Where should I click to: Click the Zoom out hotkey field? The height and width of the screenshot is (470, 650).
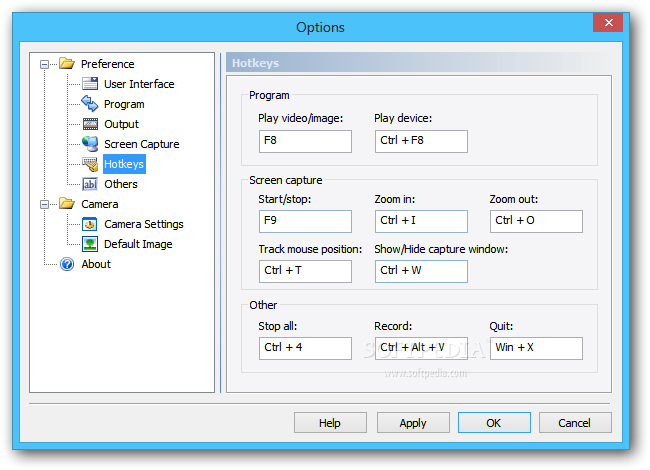(536, 221)
